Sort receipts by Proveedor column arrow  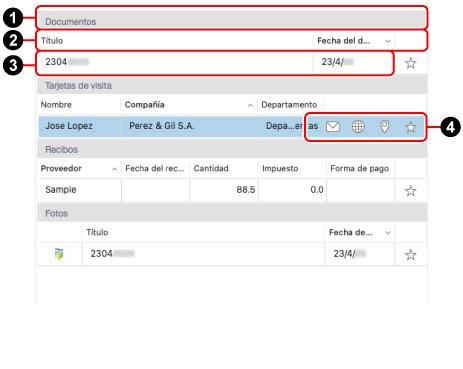[x=114, y=169]
